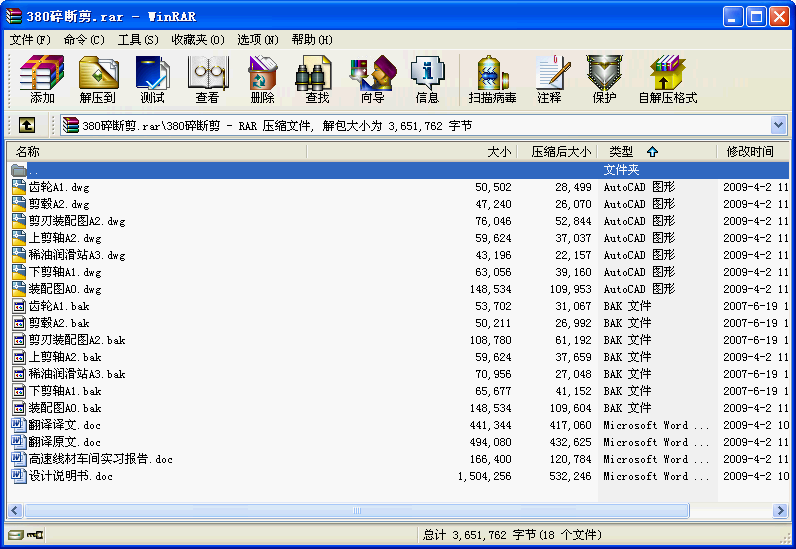Screen dimensions: 796x549
Task: Select file 装配图A0.dwg
Action: tap(65, 289)
